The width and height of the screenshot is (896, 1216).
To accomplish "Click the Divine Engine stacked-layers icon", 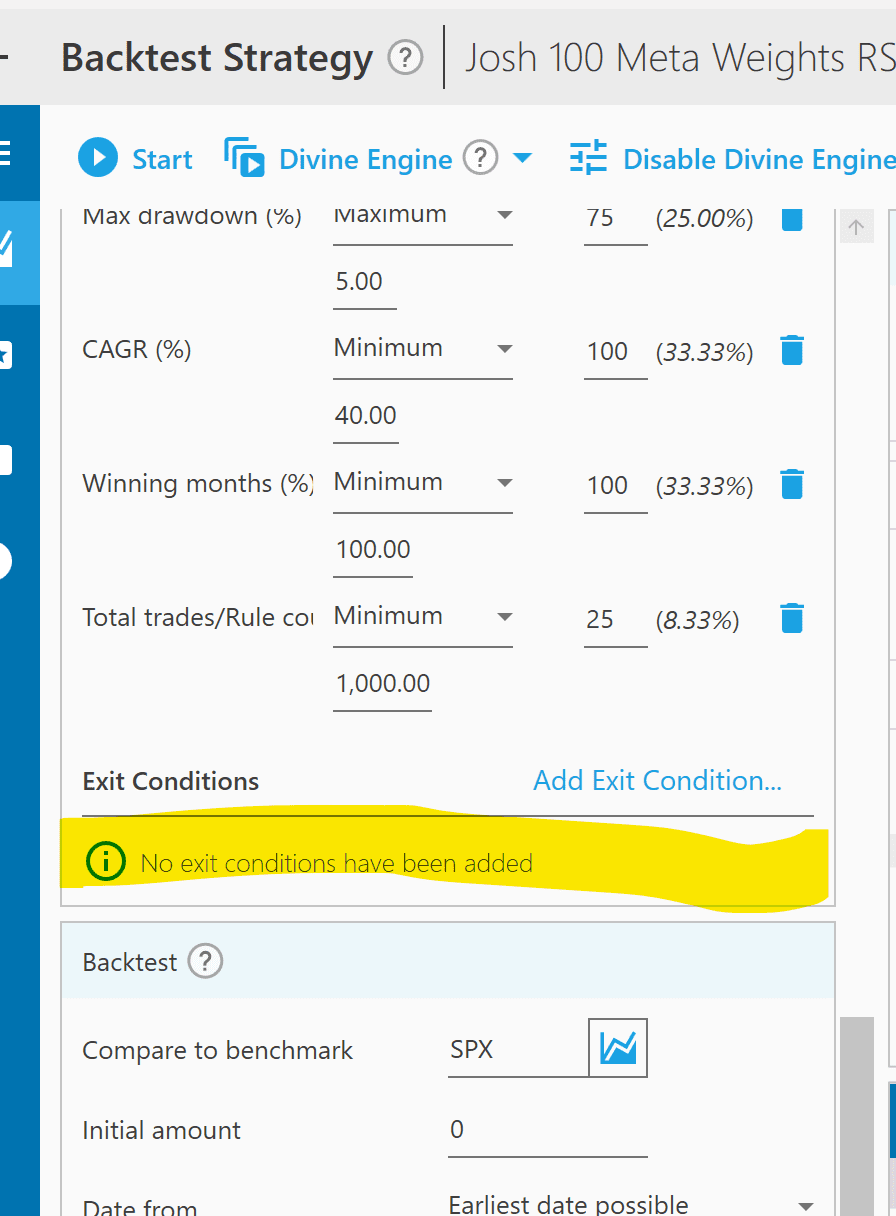I will pyautogui.click(x=243, y=158).
